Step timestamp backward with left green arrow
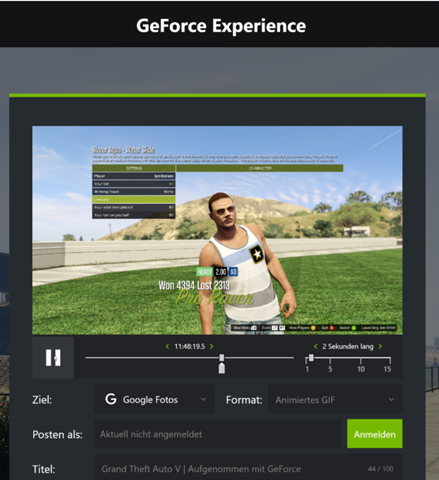This screenshot has width=439, height=480. point(167,347)
